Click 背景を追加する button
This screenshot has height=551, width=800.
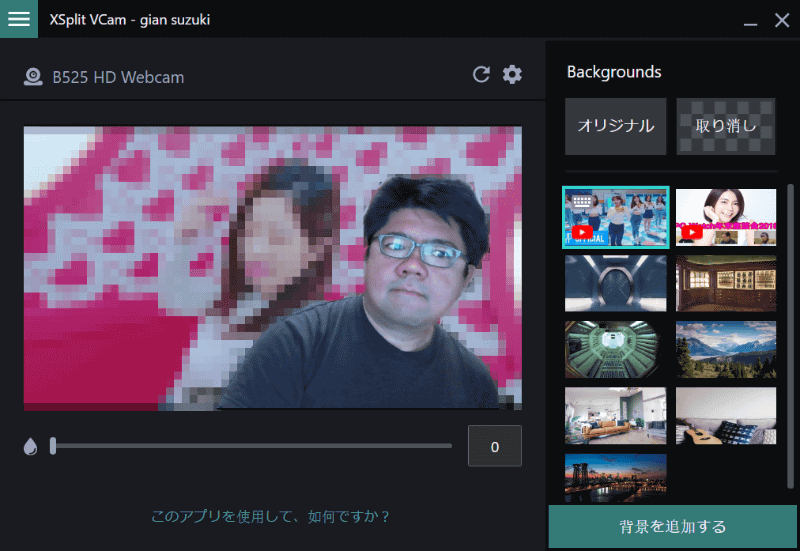[672, 527]
